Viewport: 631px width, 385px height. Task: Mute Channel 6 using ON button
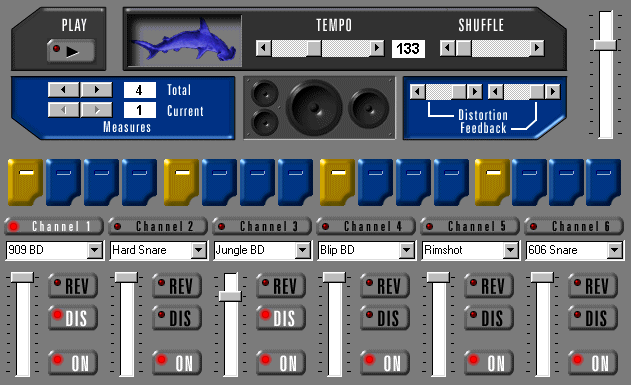point(593,362)
